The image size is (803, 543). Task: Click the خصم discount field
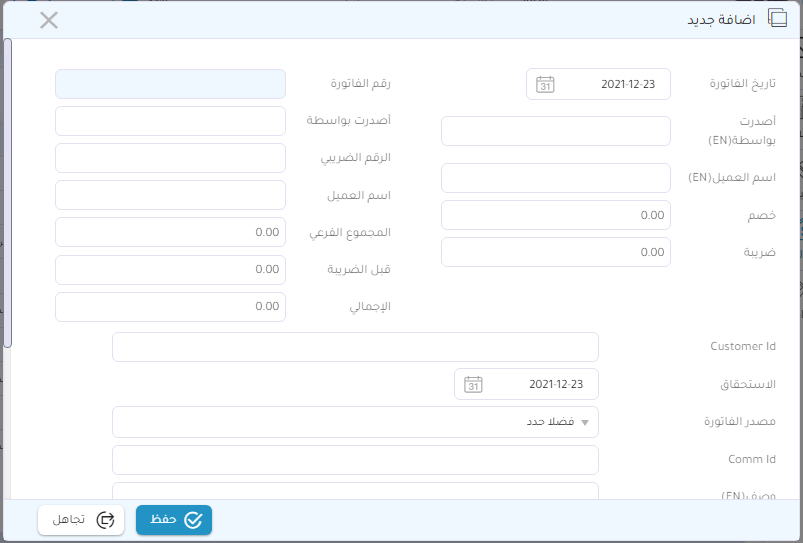555,215
